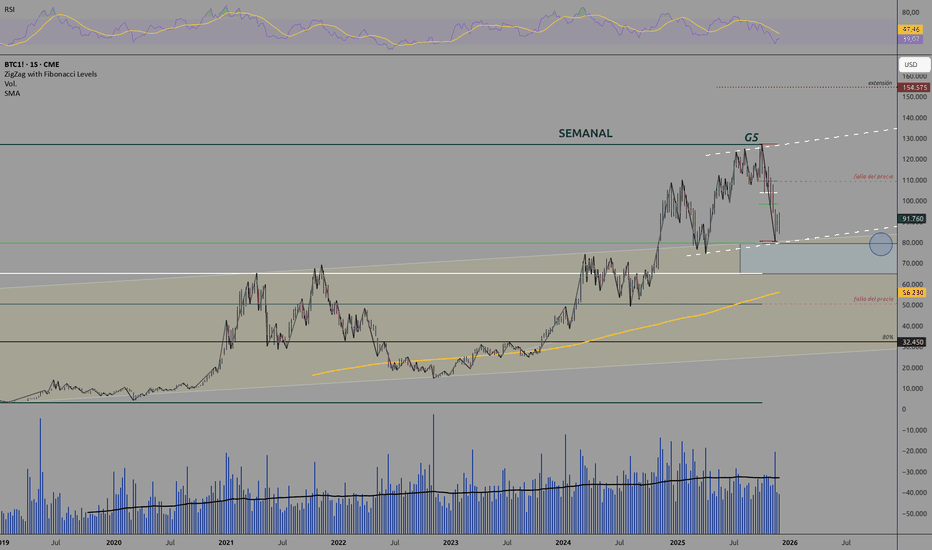Click 140.000 on the price axis

[914, 118]
